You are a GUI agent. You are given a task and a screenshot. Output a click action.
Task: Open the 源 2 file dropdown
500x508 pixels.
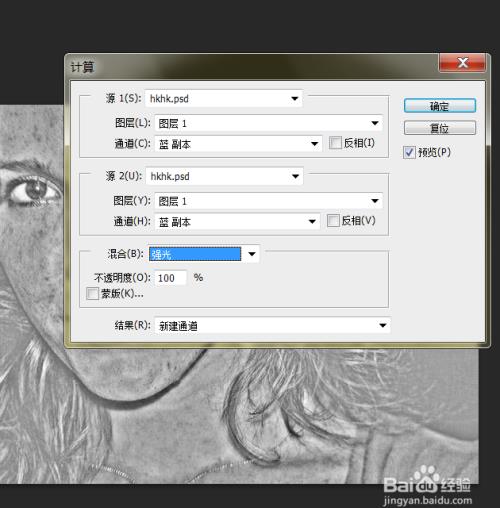click(x=224, y=176)
